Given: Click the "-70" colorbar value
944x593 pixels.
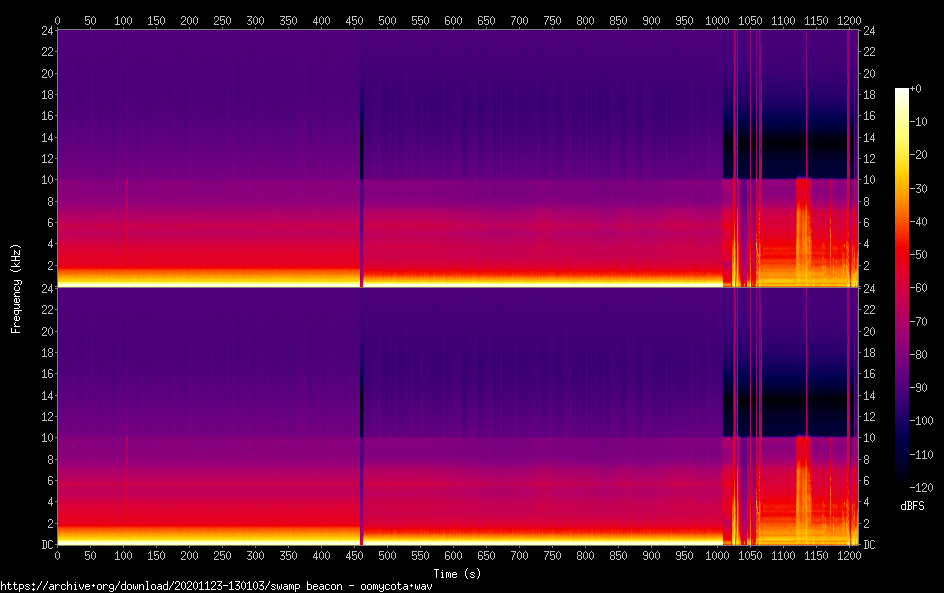Looking at the screenshot, I should click(919, 321).
